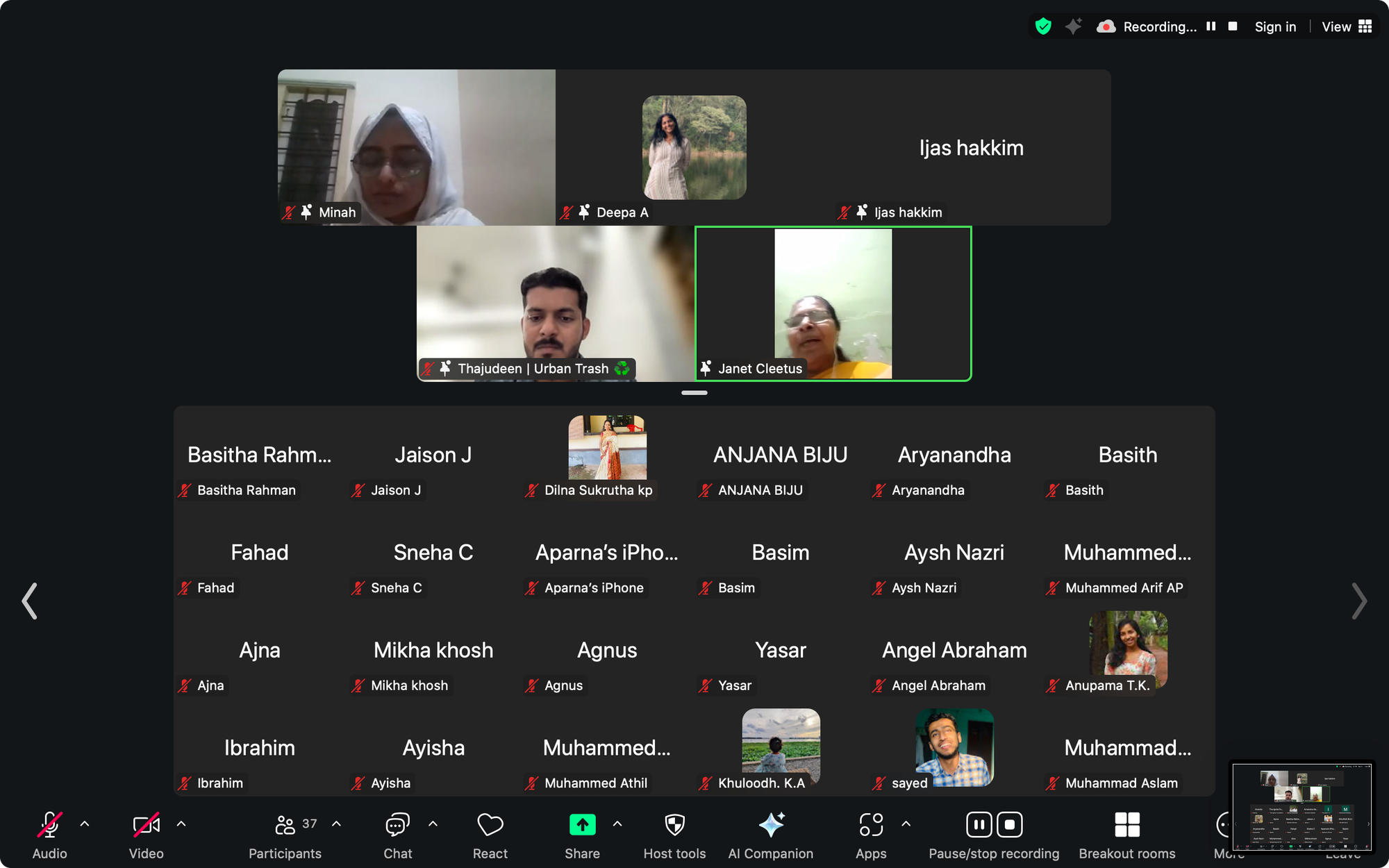Expand video options arrow
1389x868 pixels.
181,824
